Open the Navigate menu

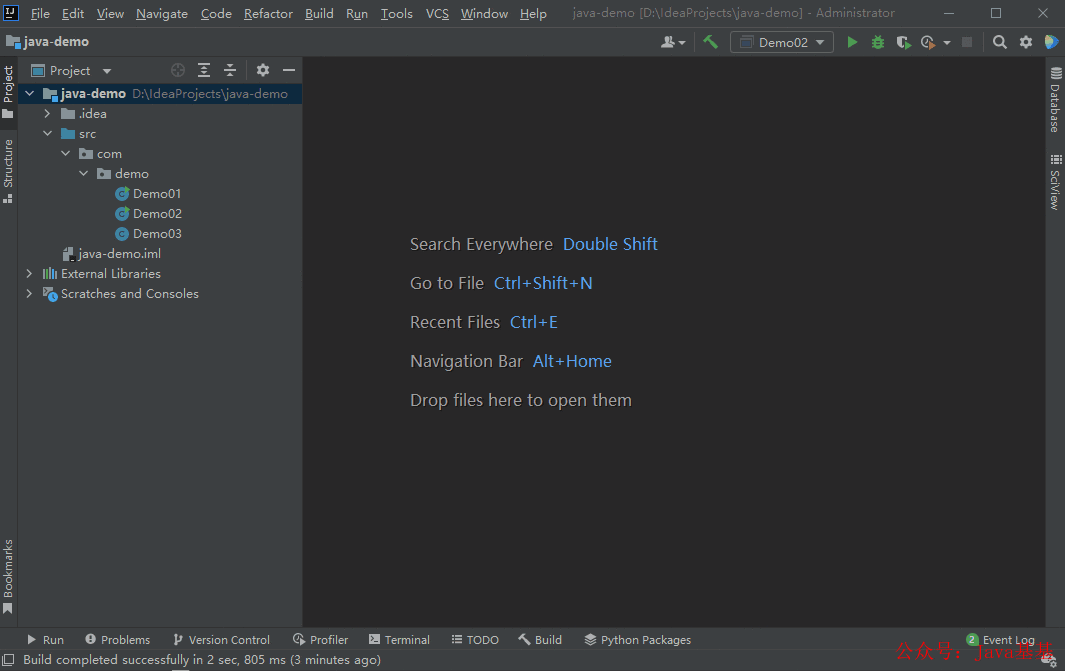point(162,14)
